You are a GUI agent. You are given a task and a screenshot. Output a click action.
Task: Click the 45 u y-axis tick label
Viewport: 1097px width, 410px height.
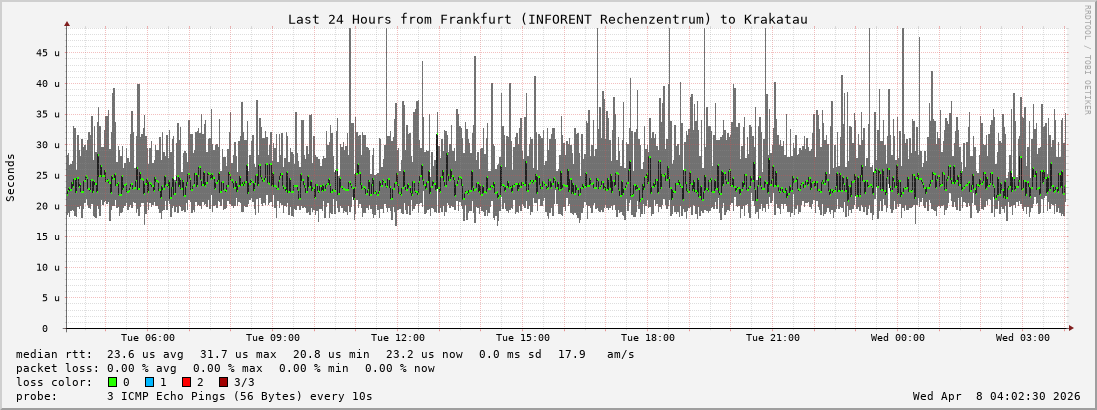(49, 53)
